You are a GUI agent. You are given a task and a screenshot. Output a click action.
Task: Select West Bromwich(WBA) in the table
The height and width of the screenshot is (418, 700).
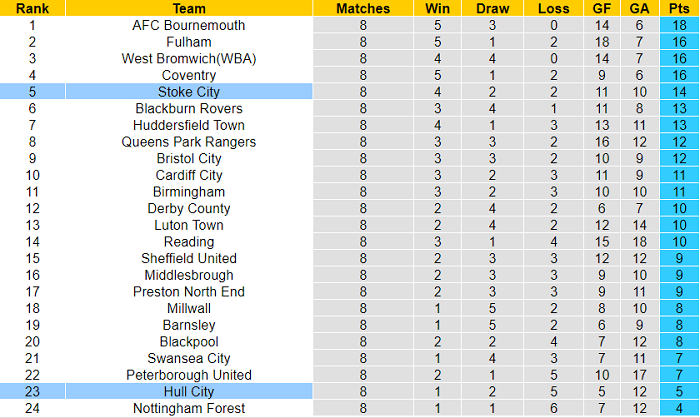189,58
